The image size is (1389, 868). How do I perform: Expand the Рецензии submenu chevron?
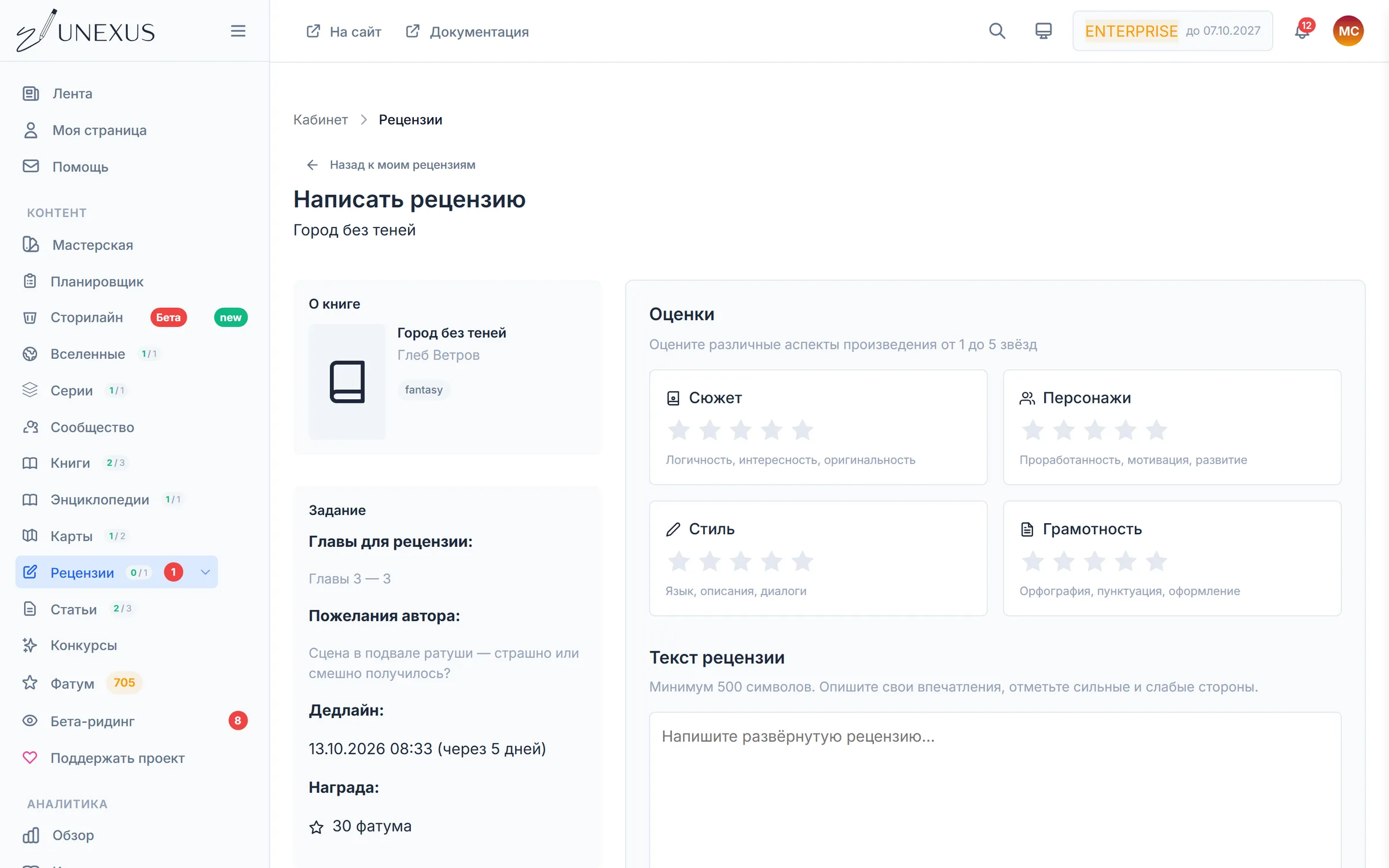coord(205,572)
